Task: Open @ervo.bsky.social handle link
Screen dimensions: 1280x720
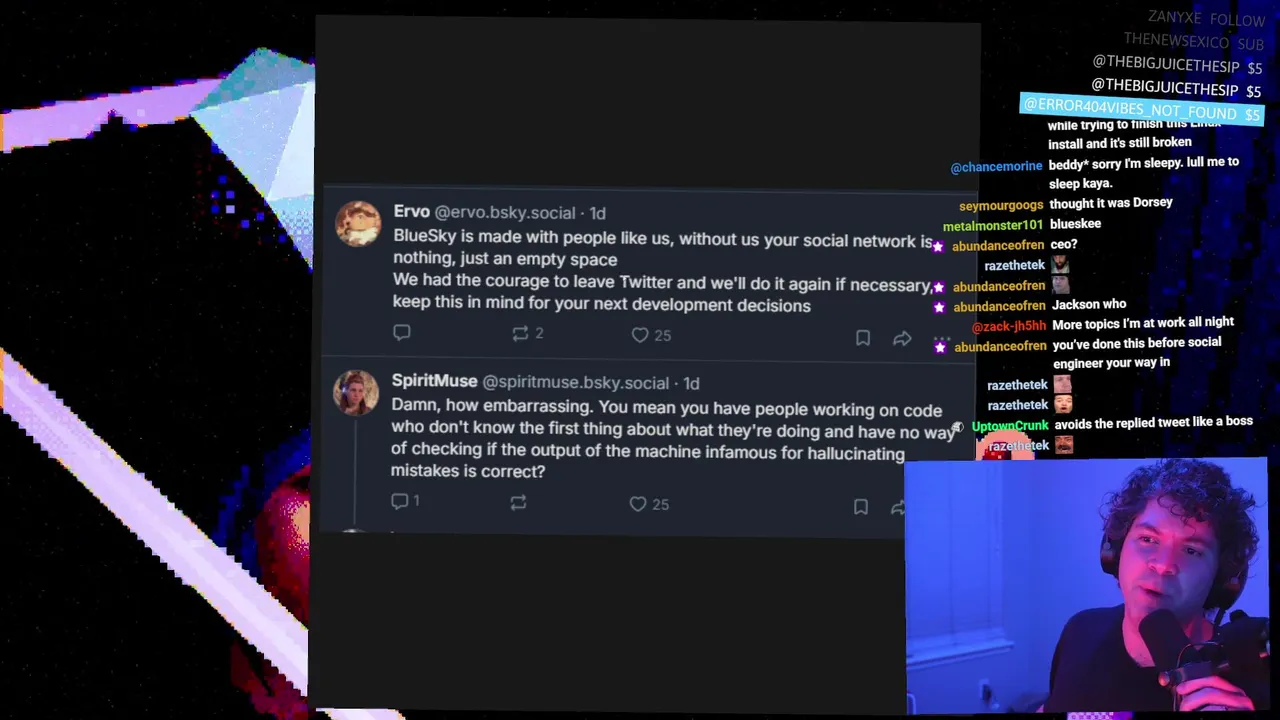Action: pyautogui.click(x=505, y=213)
